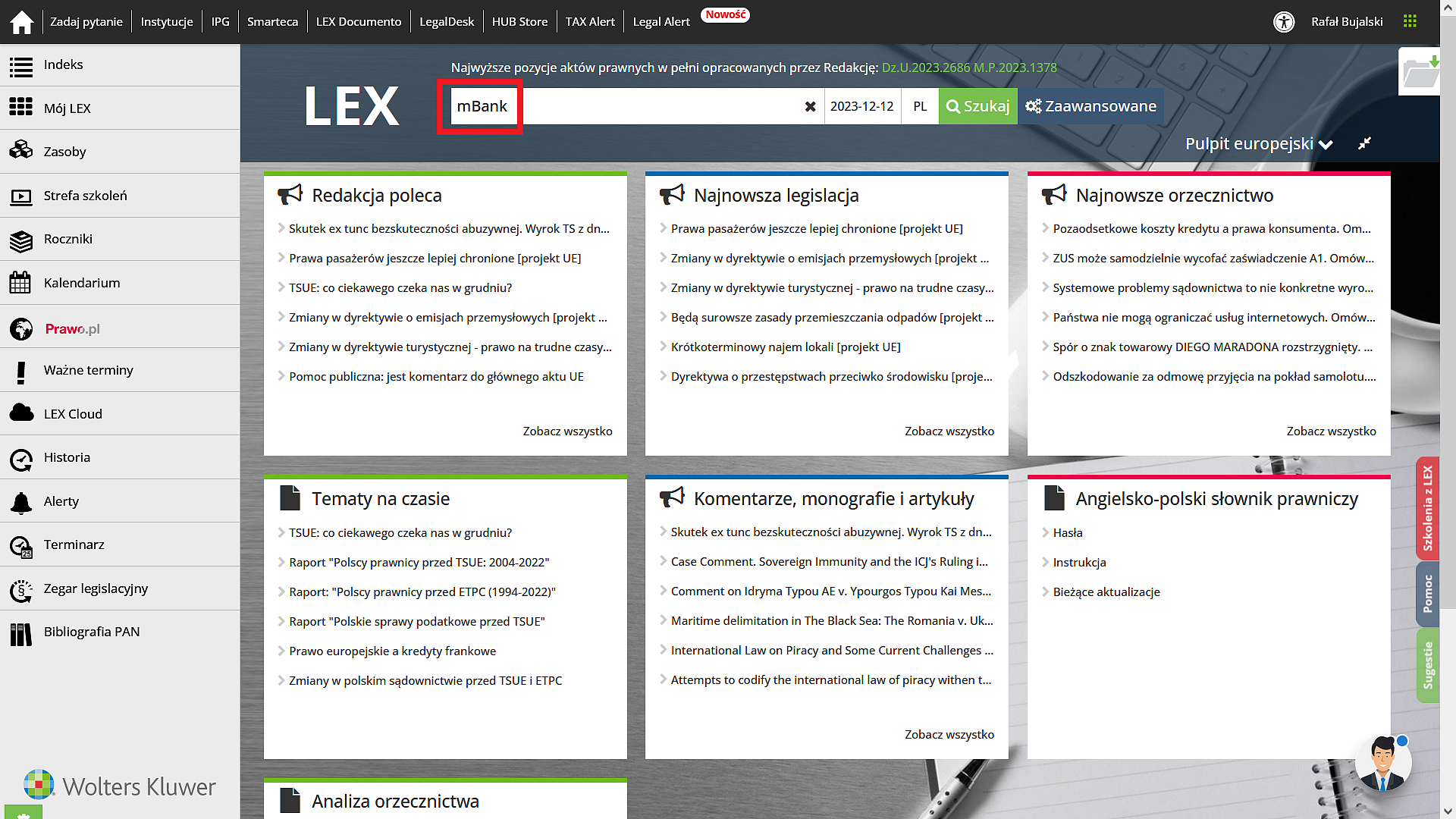Open Bieżące aktualizacje in słownik prawniczy
This screenshot has height=819, width=1456.
coord(1106,591)
